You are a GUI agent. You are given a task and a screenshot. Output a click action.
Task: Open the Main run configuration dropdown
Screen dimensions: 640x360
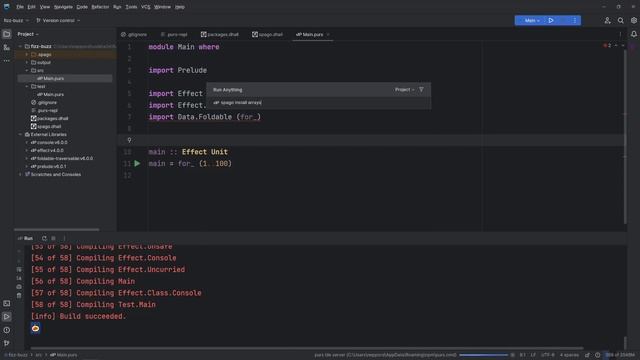[532, 20]
